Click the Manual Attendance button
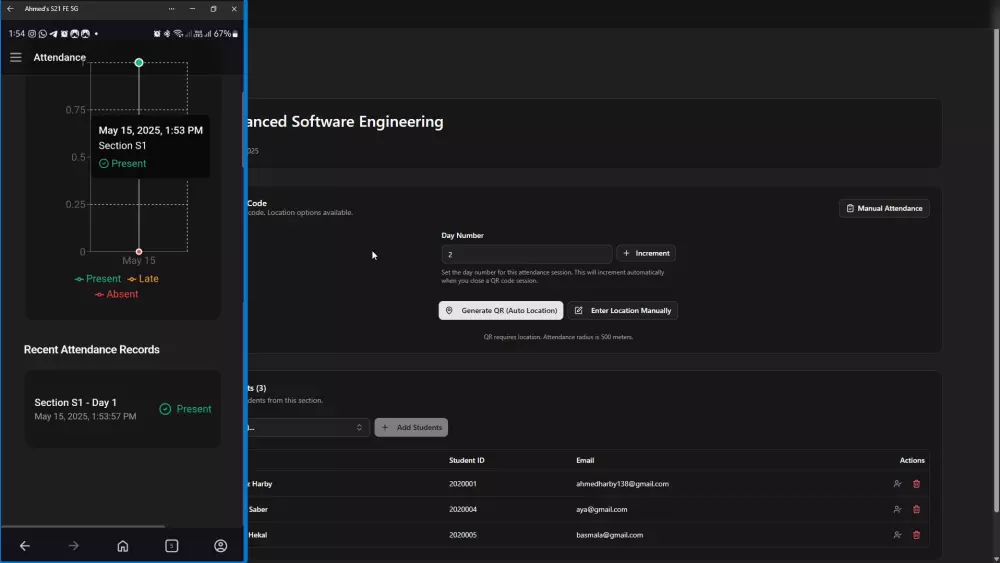Screen dimensions: 1000x563 (x=884, y=208)
